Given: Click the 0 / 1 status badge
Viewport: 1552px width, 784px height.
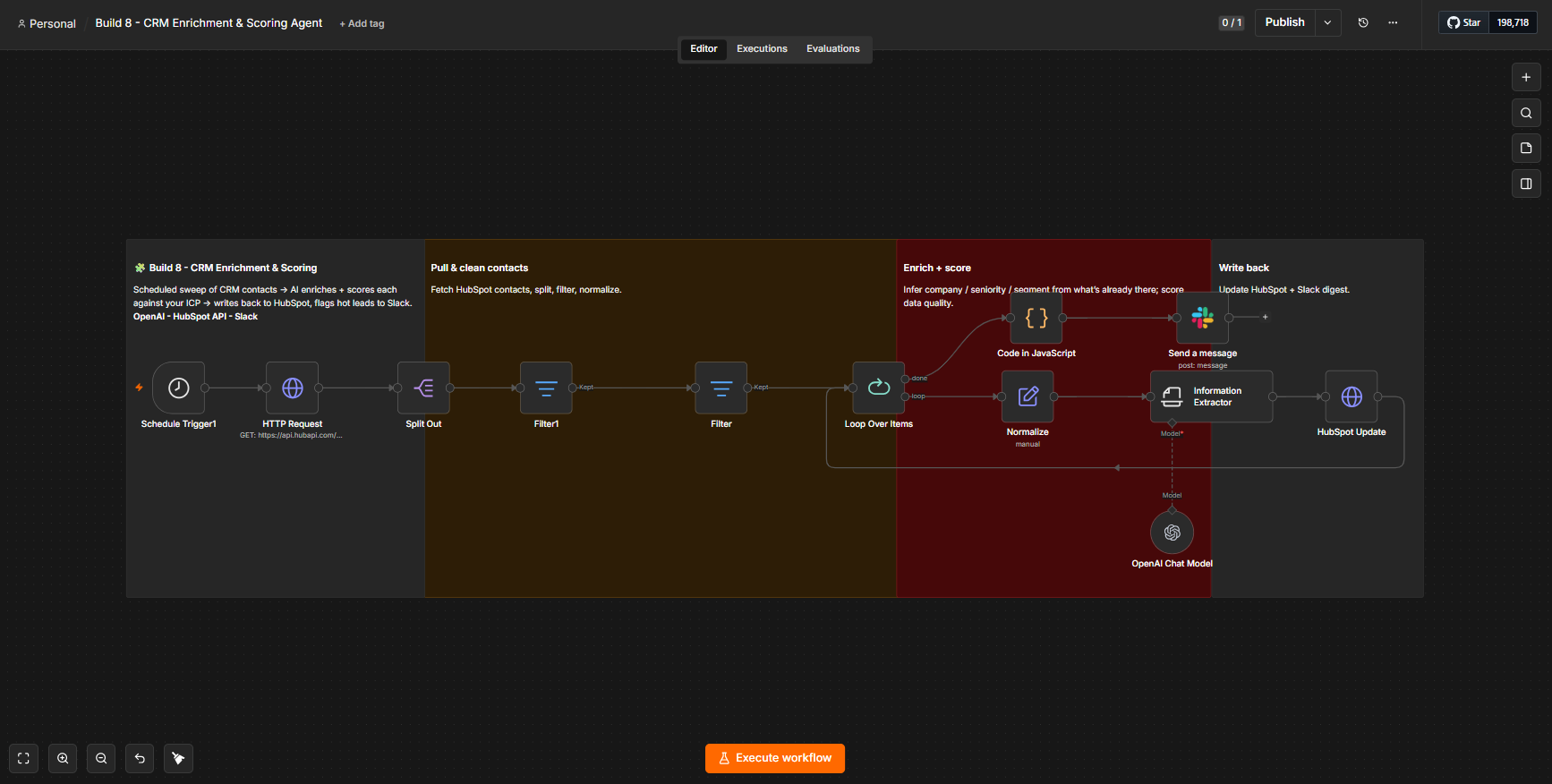Looking at the screenshot, I should tap(1232, 22).
